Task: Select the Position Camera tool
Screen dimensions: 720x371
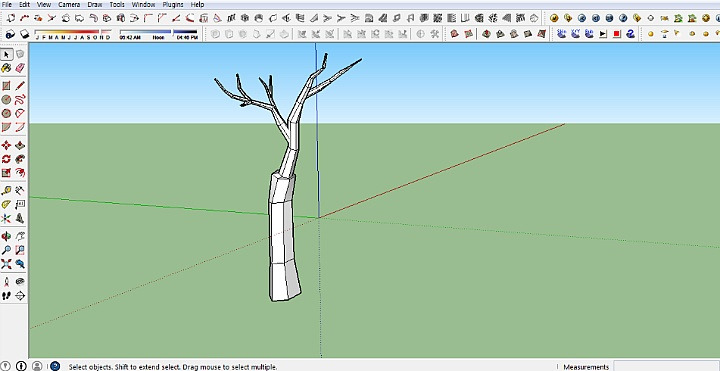Action: tap(6, 282)
